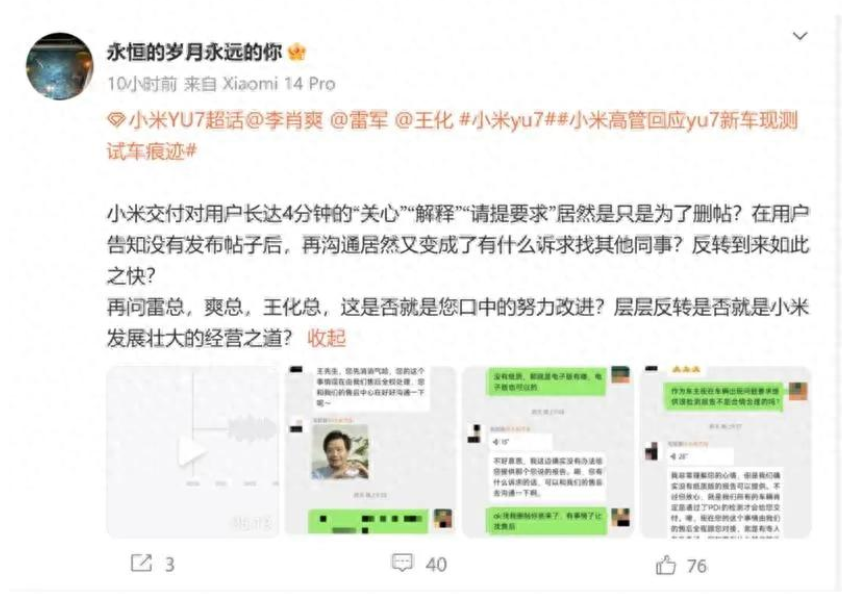Open the @雷军 mention
Viewport: 854px width, 601px height.
359,120
